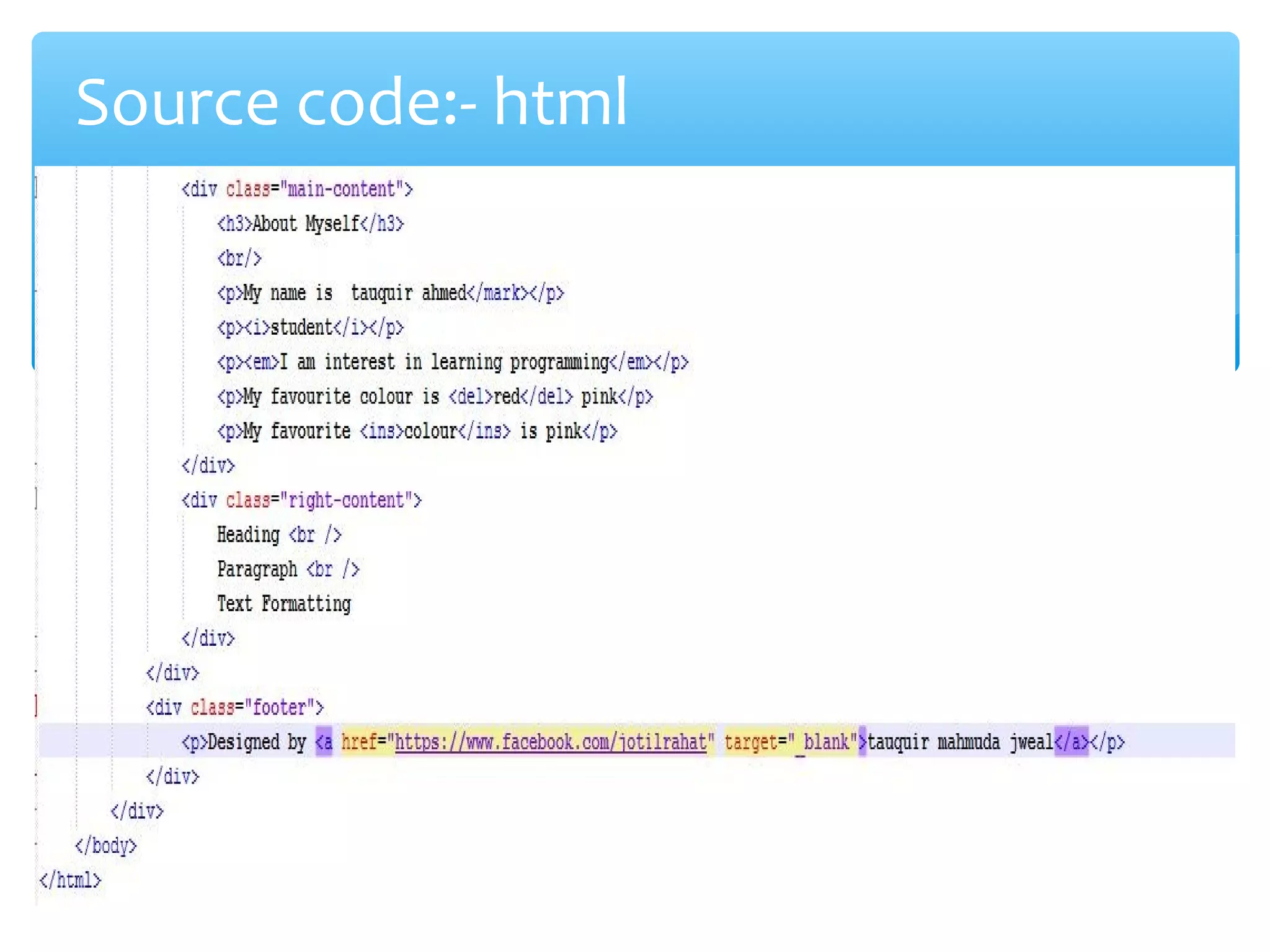Open the facebook.com/jotilrahat URL link
1270x952 pixels.
pyautogui.click(x=550, y=741)
